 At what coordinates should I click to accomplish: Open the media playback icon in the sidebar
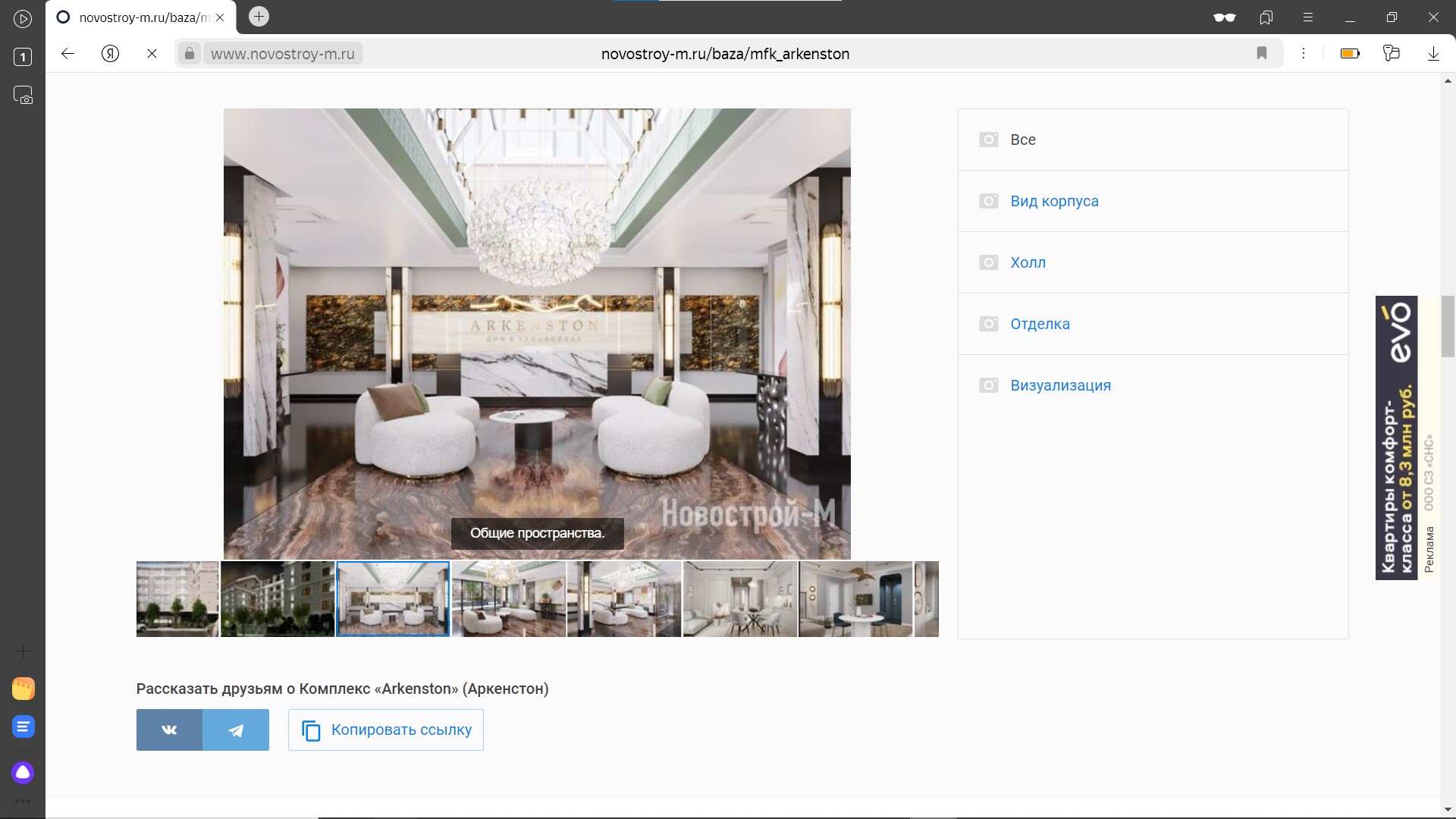[23, 19]
